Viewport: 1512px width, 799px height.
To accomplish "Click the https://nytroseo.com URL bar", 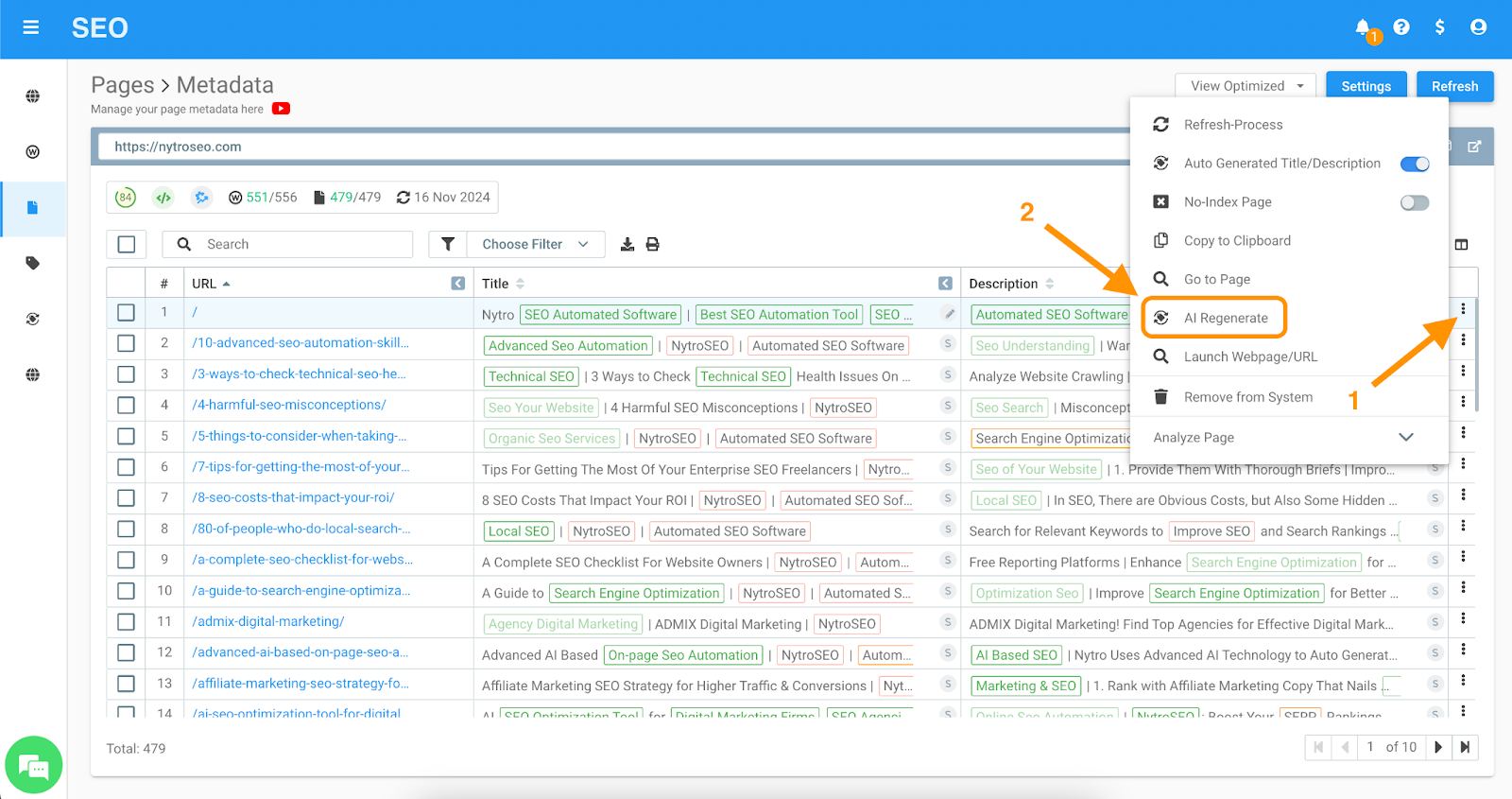I will click(614, 147).
